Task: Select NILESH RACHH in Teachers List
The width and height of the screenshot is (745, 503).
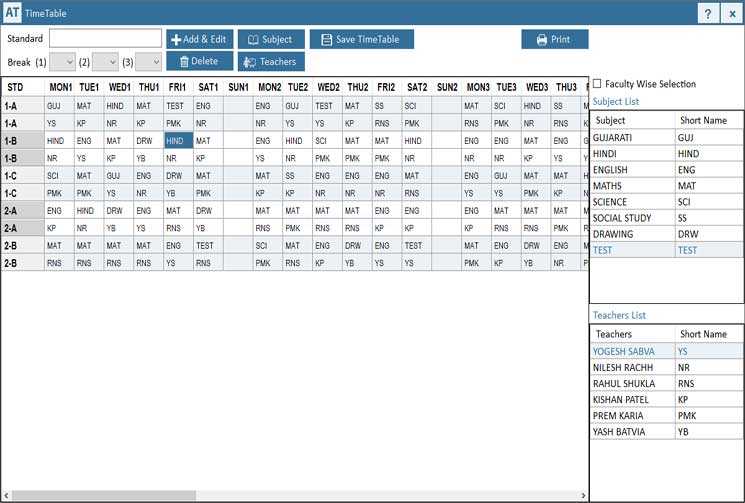Action: click(630, 367)
